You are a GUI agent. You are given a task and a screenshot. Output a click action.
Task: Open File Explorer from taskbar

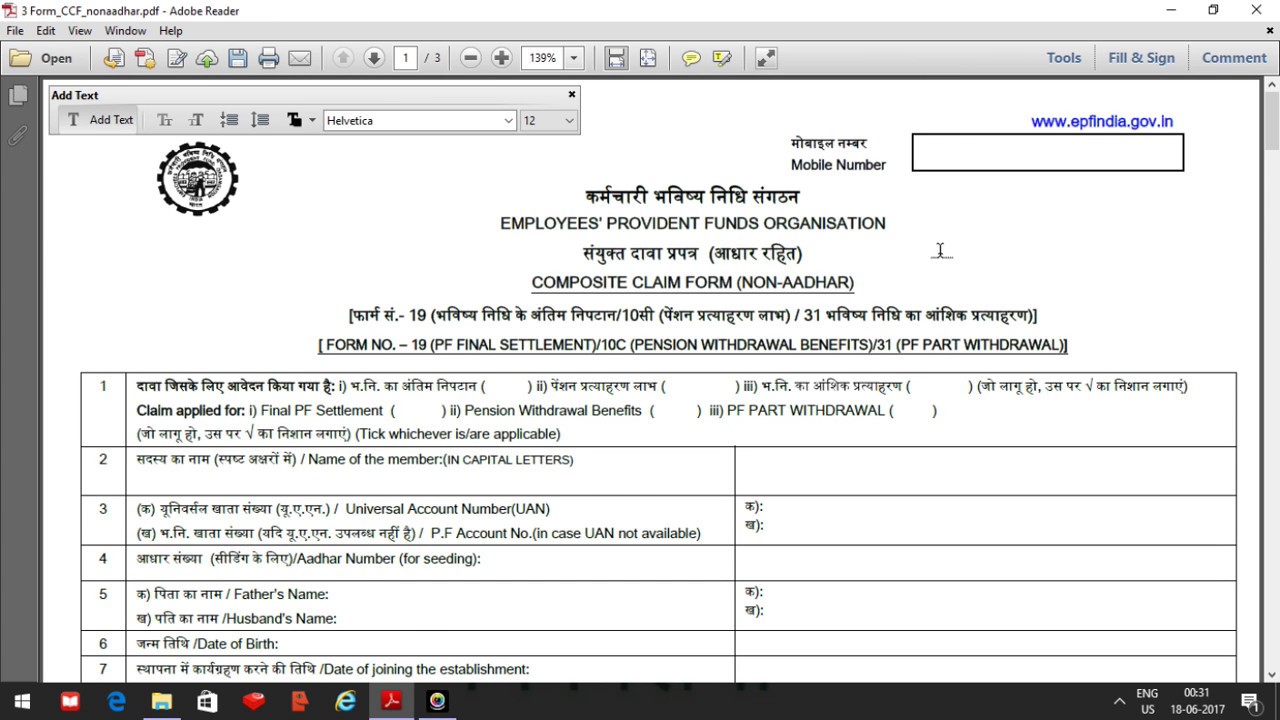pyautogui.click(x=161, y=702)
